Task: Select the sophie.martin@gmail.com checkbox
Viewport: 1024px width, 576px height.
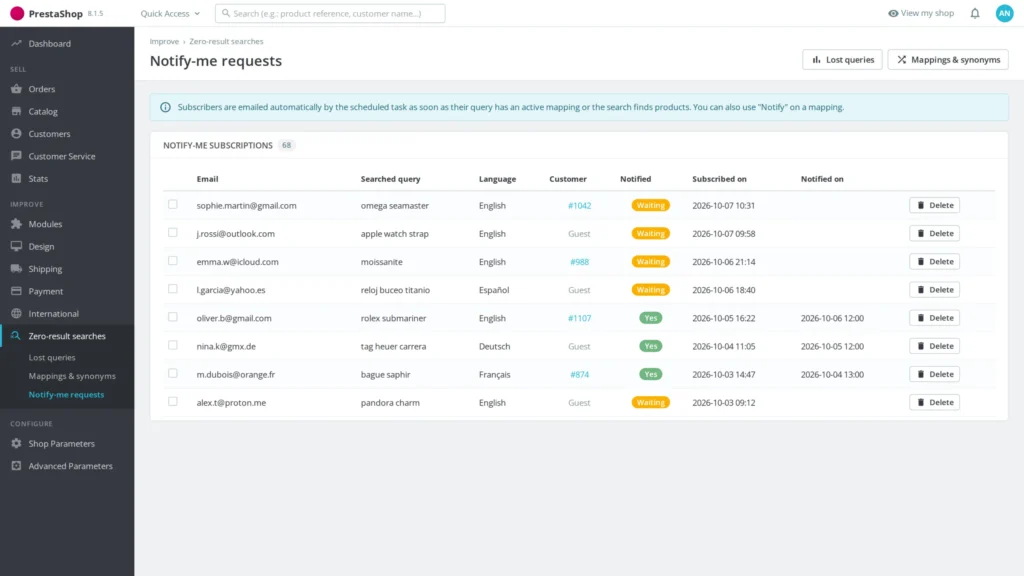Action: [x=172, y=204]
